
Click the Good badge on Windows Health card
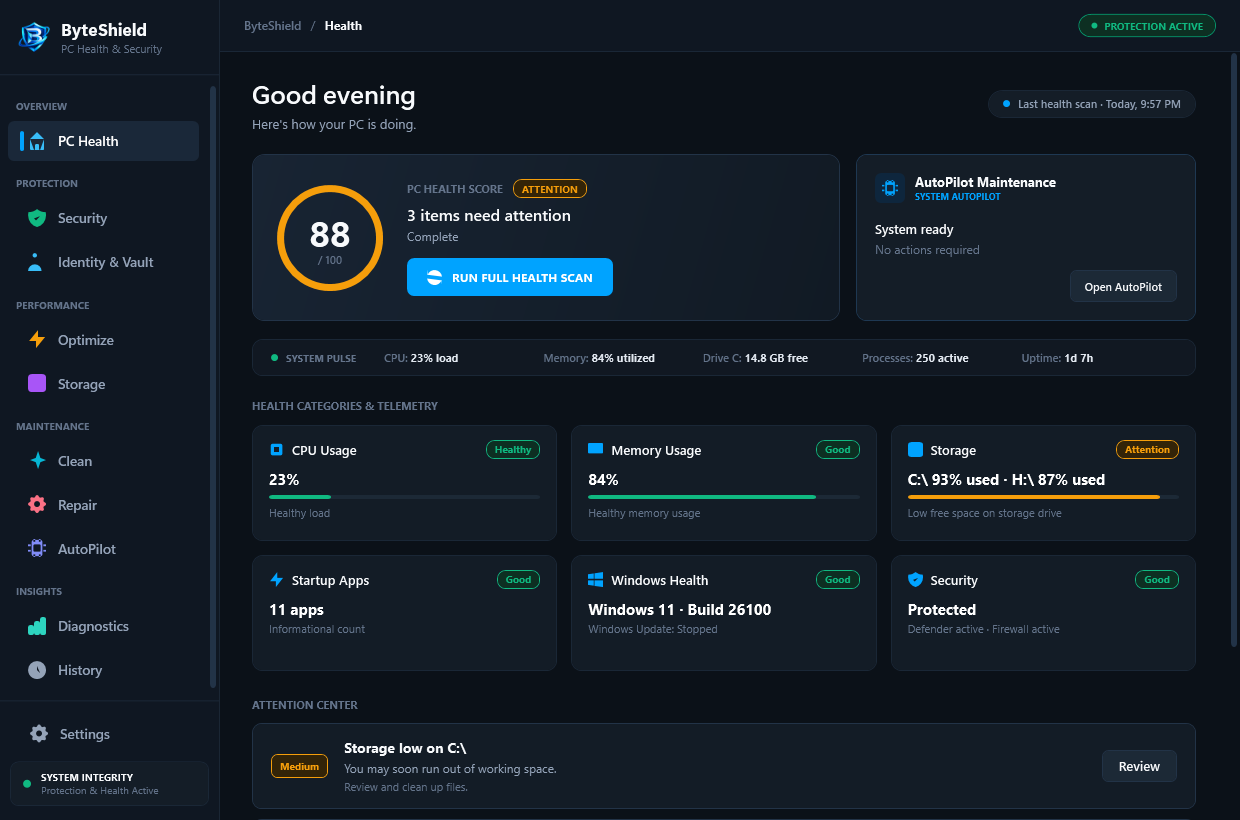(x=838, y=580)
